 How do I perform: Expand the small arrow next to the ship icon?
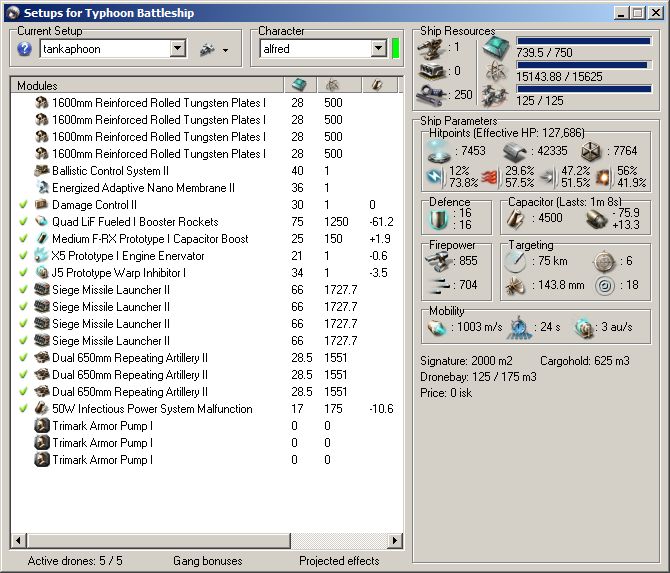pyautogui.click(x=225, y=50)
